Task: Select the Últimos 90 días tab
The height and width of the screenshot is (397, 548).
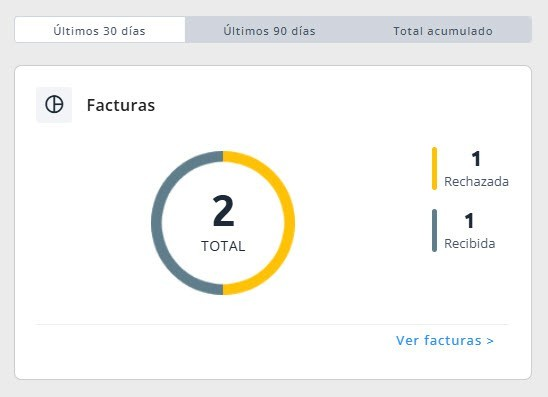Action: pyautogui.click(x=269, y=30)
